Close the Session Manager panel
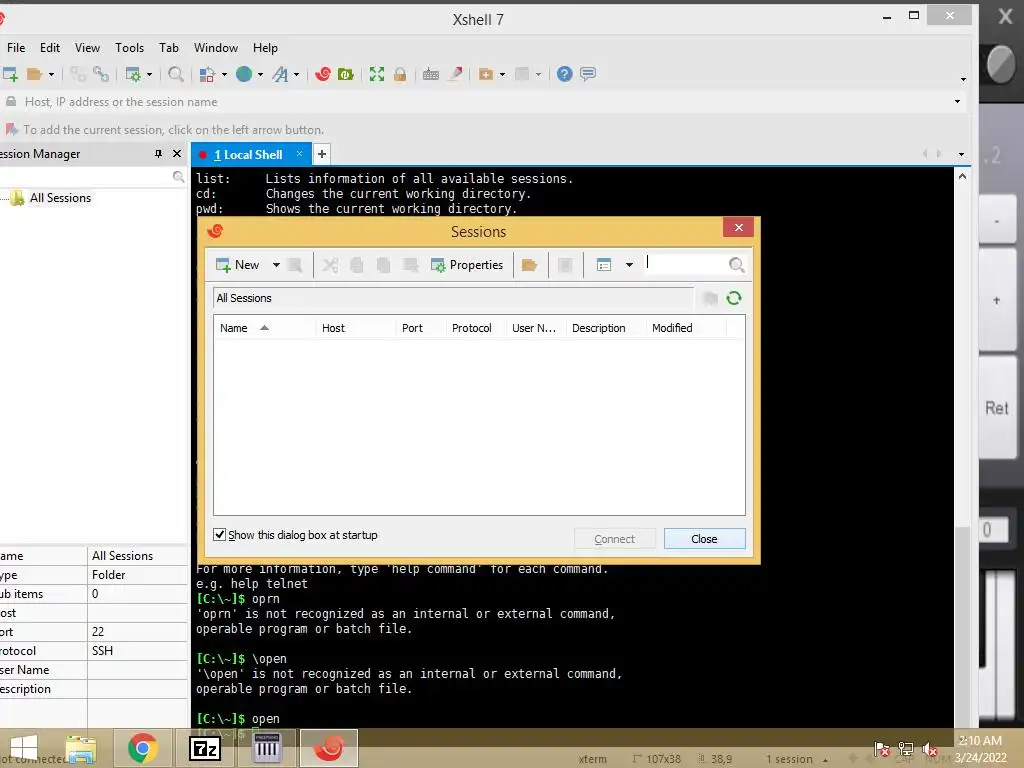1024x768 pixels. point(177,153)
